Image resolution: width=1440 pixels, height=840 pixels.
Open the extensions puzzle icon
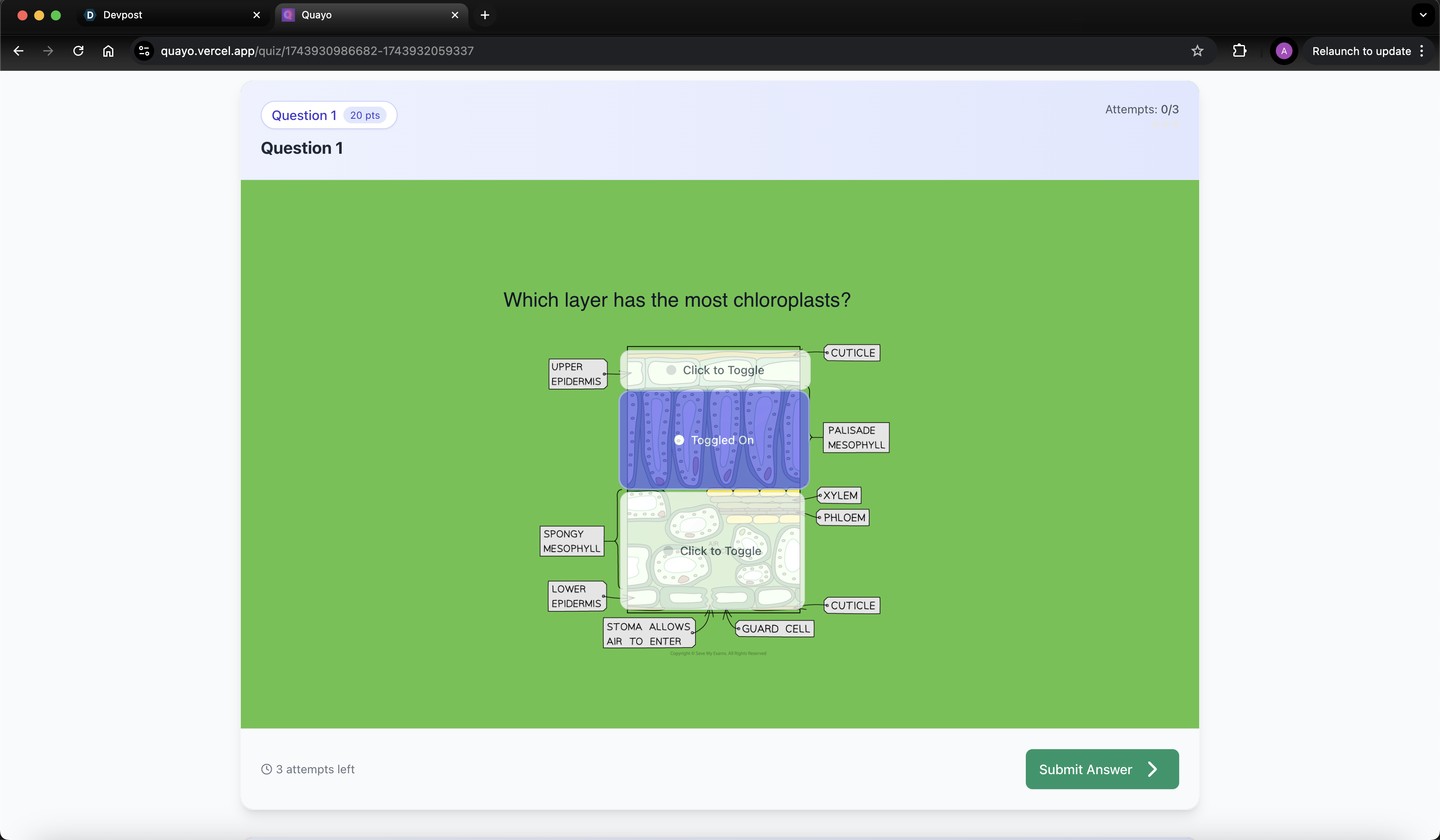pos(1239,51)
